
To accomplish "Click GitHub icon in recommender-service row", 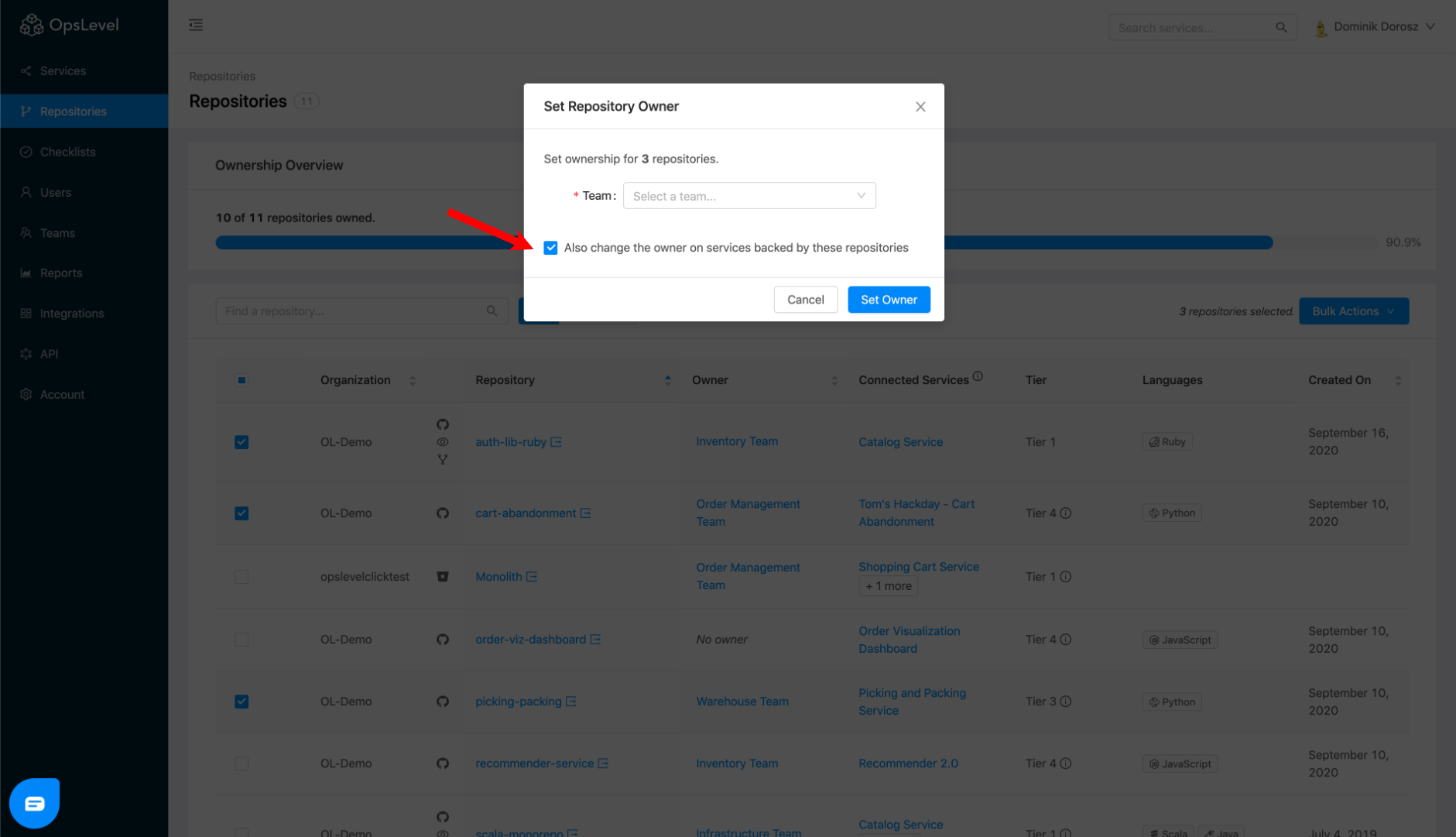I will coord(443,763).
